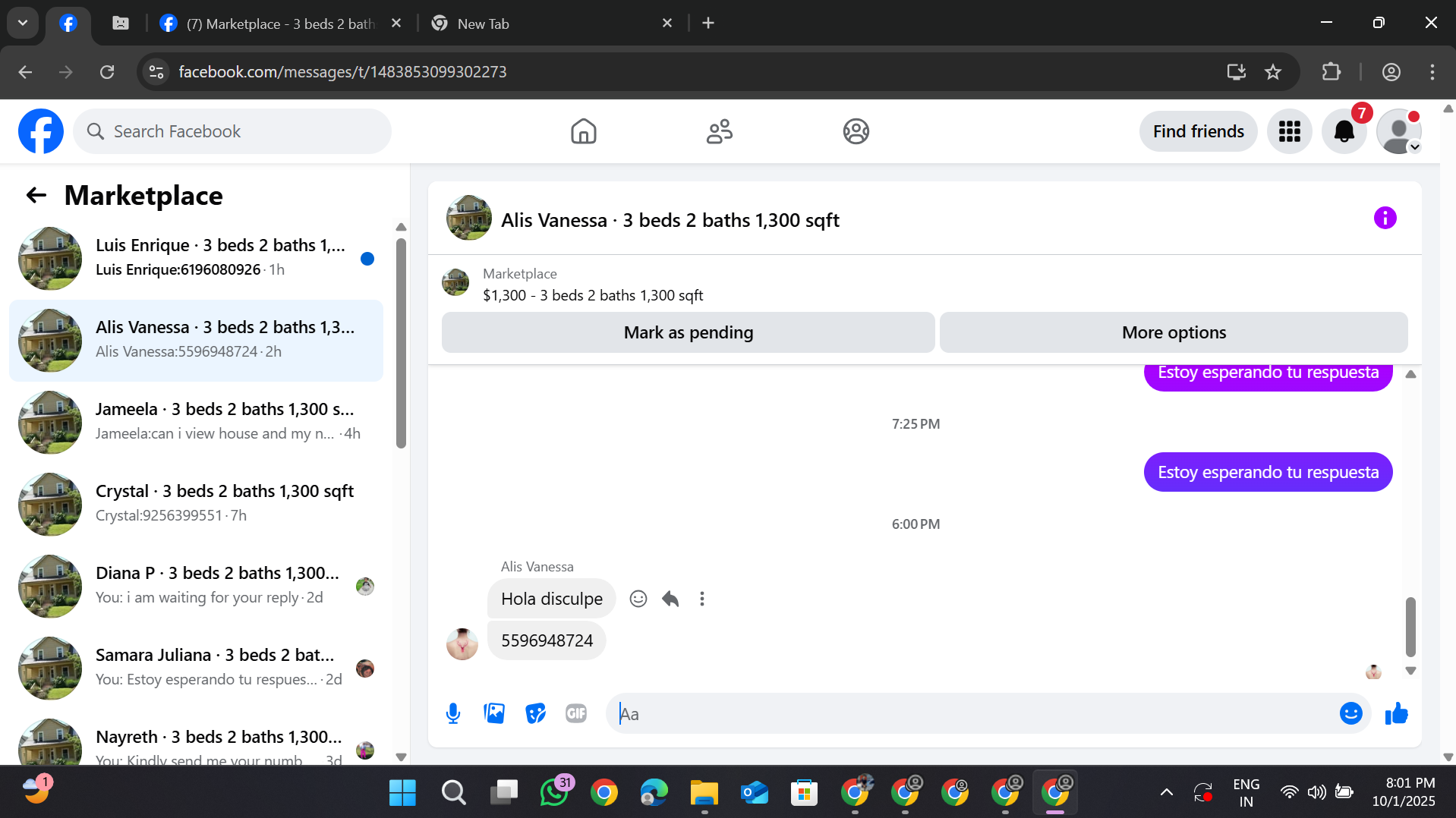Reply to the Hola disculpe message
Viewport: 1456px width, 818px height.
670,599
